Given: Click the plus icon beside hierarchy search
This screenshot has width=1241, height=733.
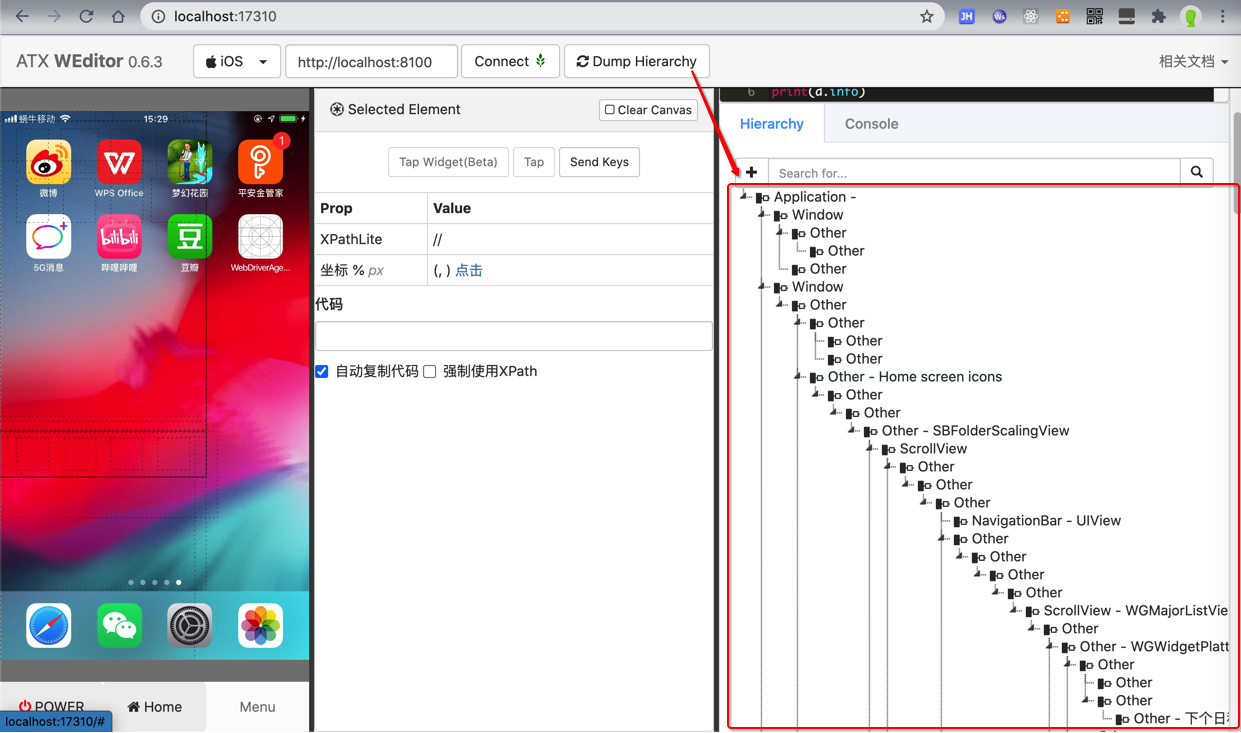Looking at the screenshot, I should coord(751,172).
